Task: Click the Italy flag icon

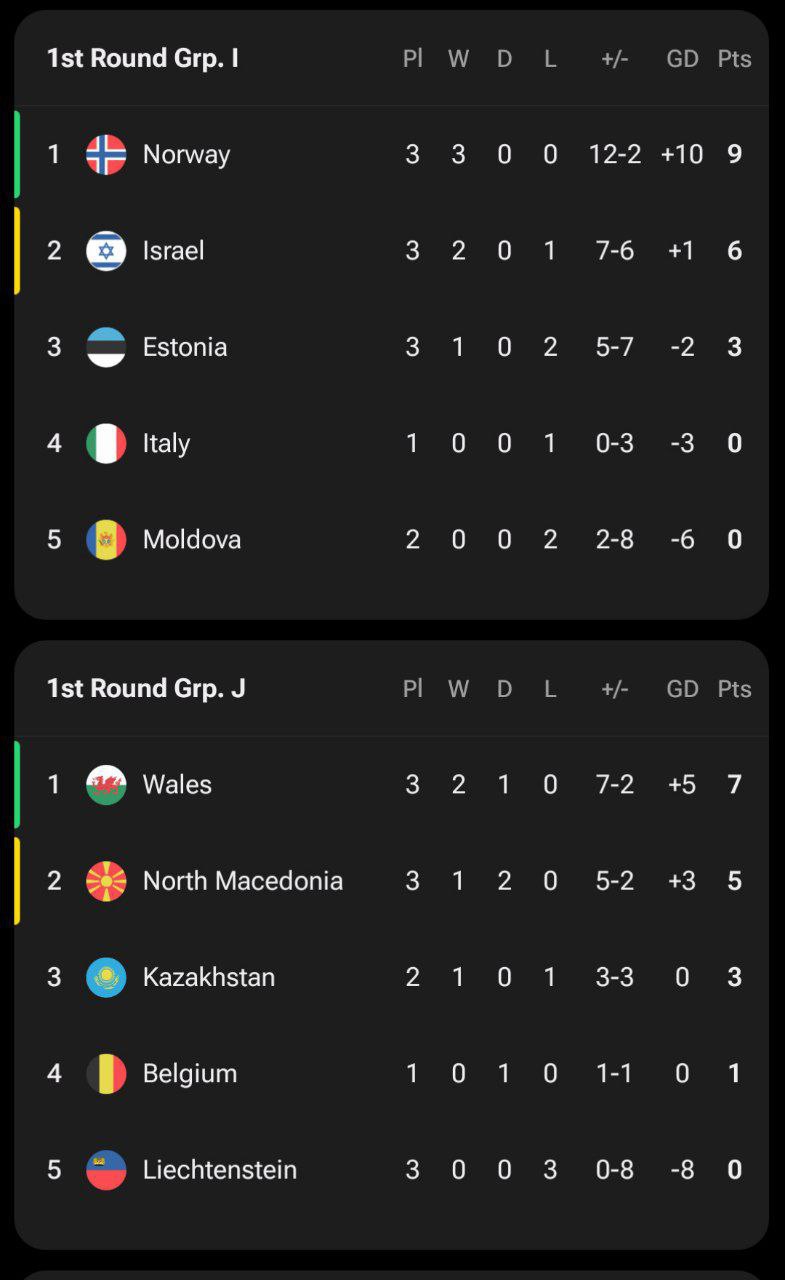Action: 106,443
